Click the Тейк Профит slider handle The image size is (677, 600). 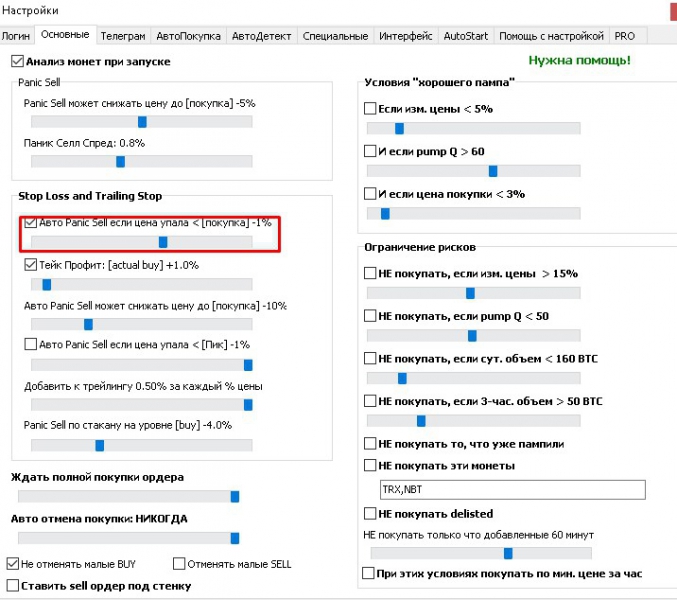click(46, 284)
